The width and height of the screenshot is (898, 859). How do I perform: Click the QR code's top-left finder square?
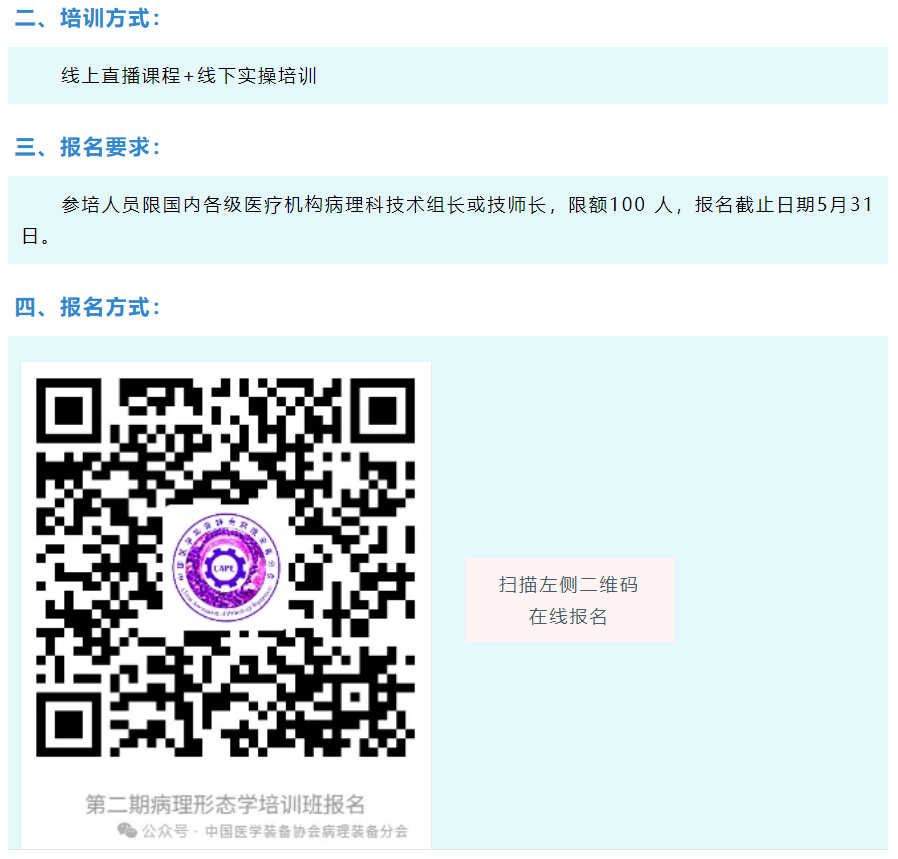point(69,411)
